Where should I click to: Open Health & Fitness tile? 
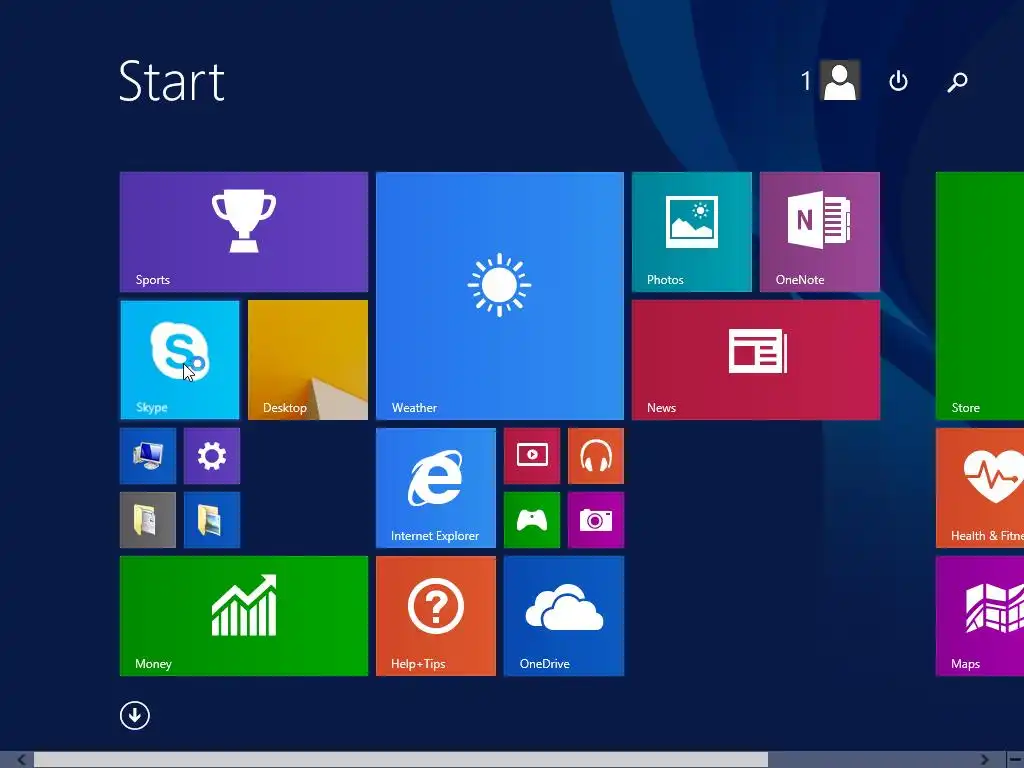[980, 488]
